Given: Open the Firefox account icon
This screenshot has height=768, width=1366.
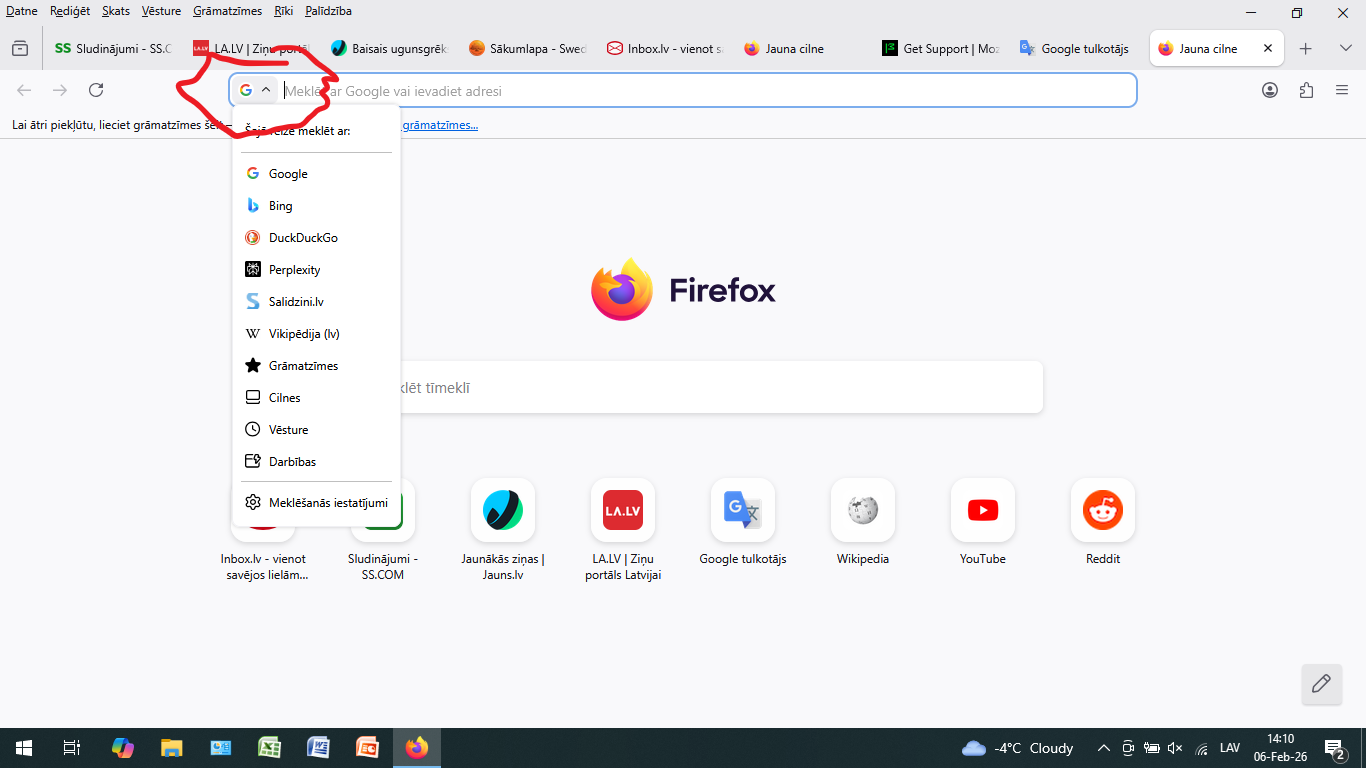Looking at the screenshot, I should pyautogui.click(x=1270, y=90).
